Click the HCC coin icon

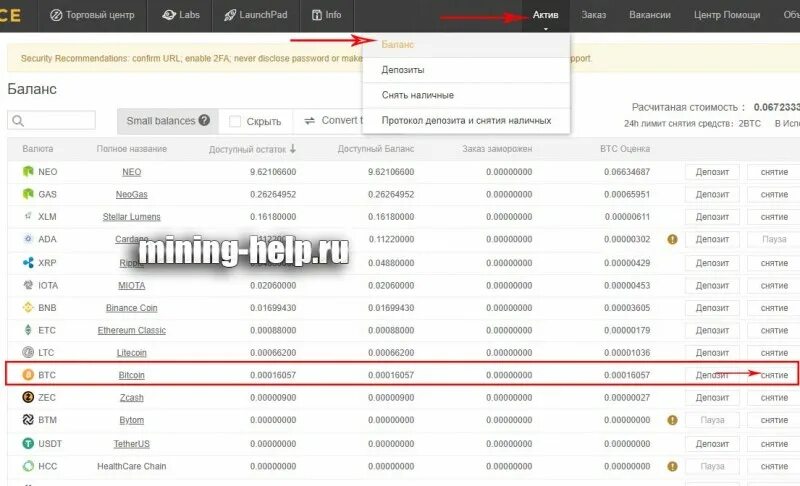(28, 466)
